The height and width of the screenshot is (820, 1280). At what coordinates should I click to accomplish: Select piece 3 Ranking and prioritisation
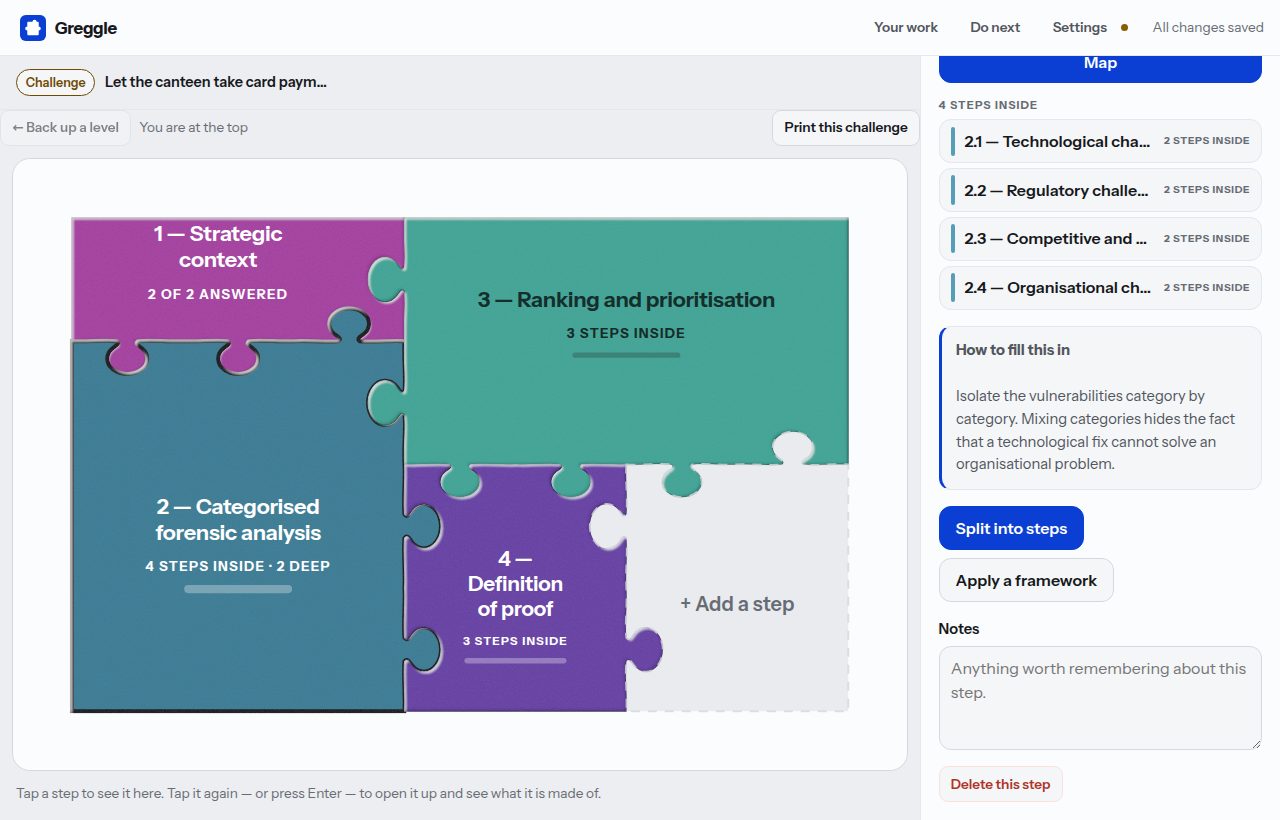click(x=626, y=340)
